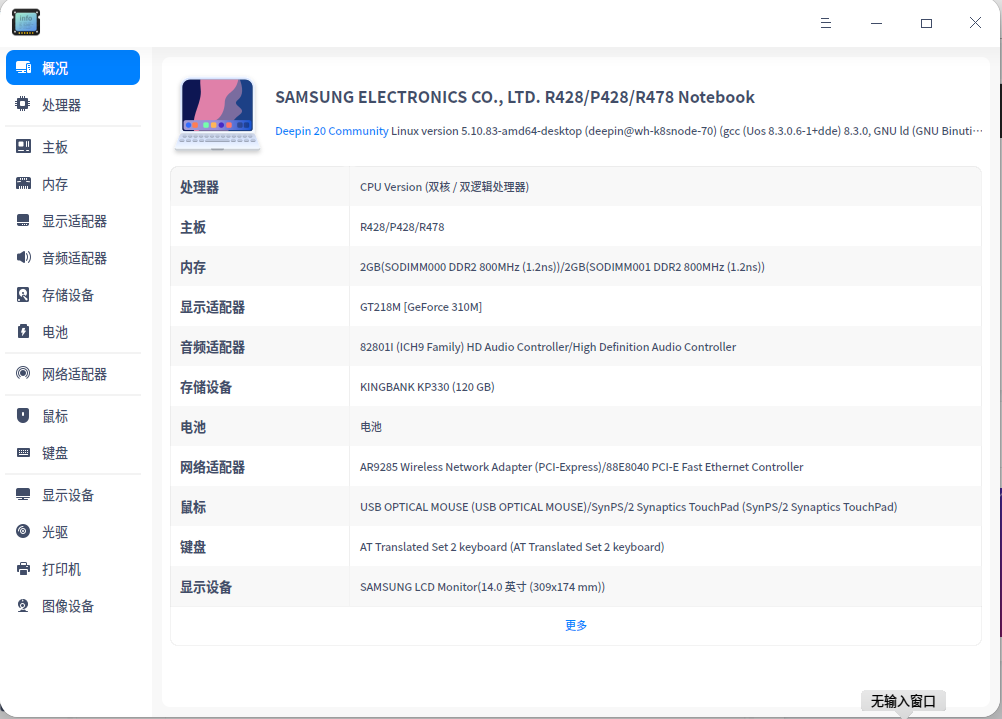Click the 音频适配器 row label in table
The height and width of the screenshot is (719, 1002).
pos(212,348)
